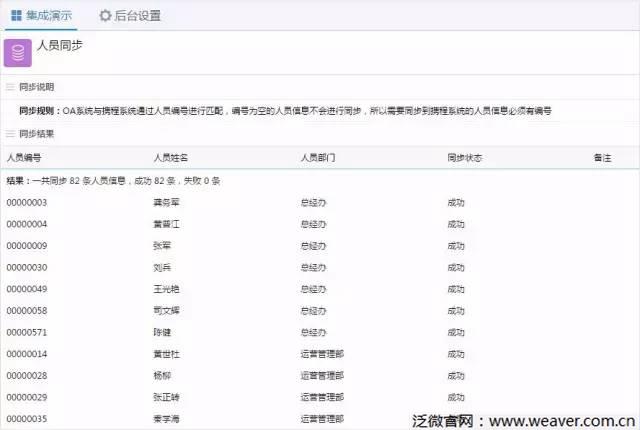Click 成功 status in row 00000014

[456, 354]
